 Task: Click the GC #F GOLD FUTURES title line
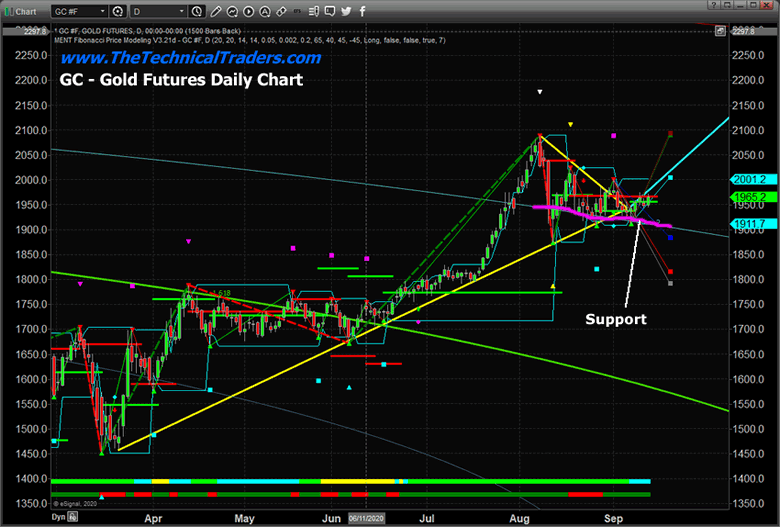click(148, 31)
